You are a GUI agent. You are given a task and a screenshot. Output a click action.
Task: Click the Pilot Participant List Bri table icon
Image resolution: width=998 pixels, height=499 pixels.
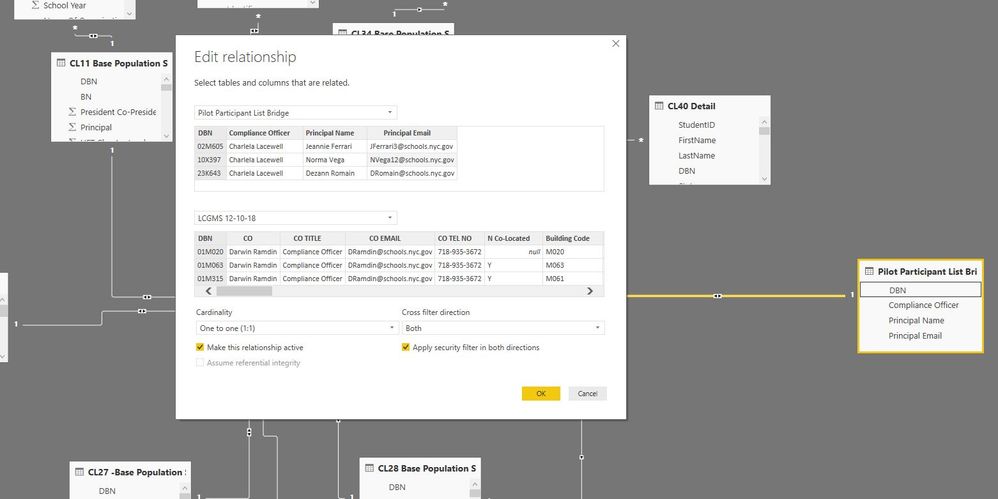click(869, 271)
